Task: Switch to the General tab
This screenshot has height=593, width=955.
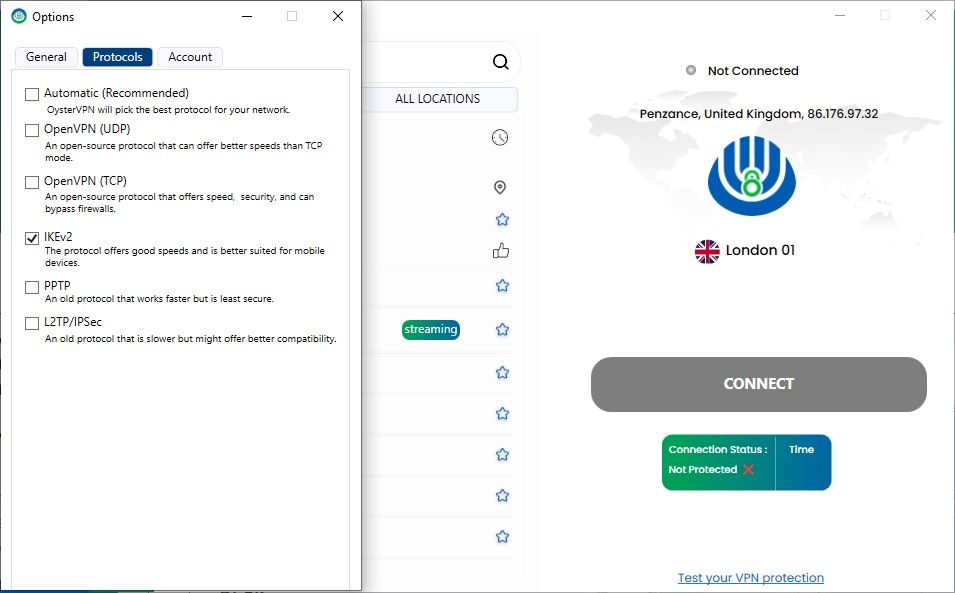Action: pyautogui.click(x=46, y=57)
